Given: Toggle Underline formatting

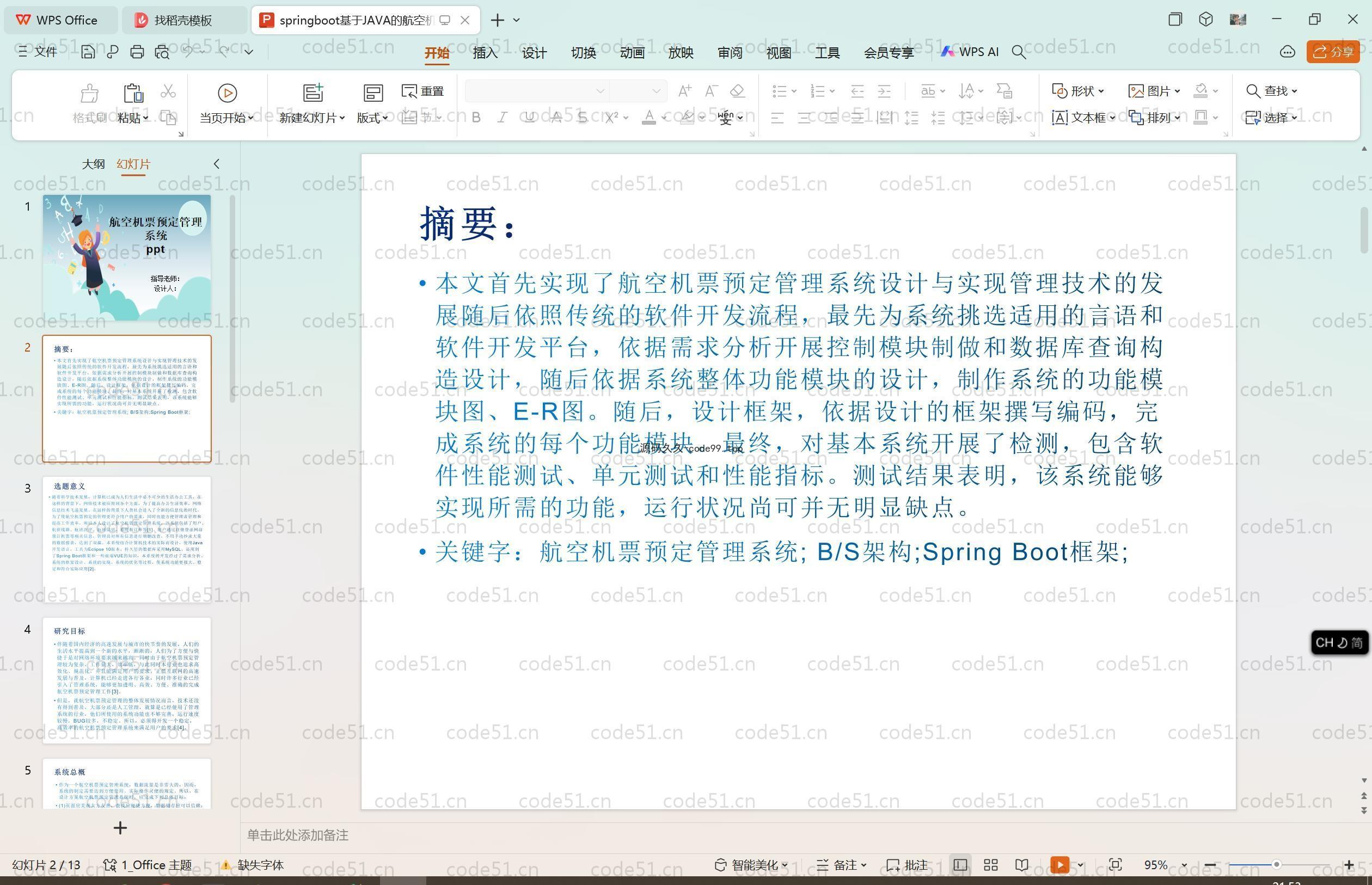Looking at the screenshot, I should (x=529, y=118).
